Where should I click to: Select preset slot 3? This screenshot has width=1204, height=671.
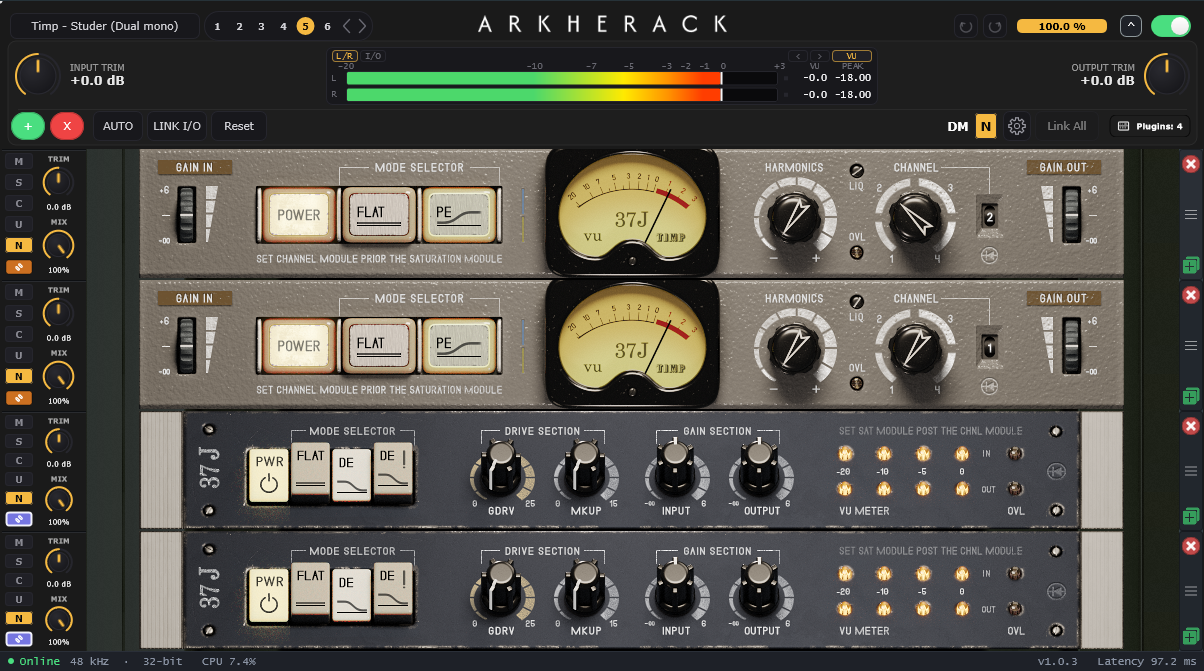point(261,26)
